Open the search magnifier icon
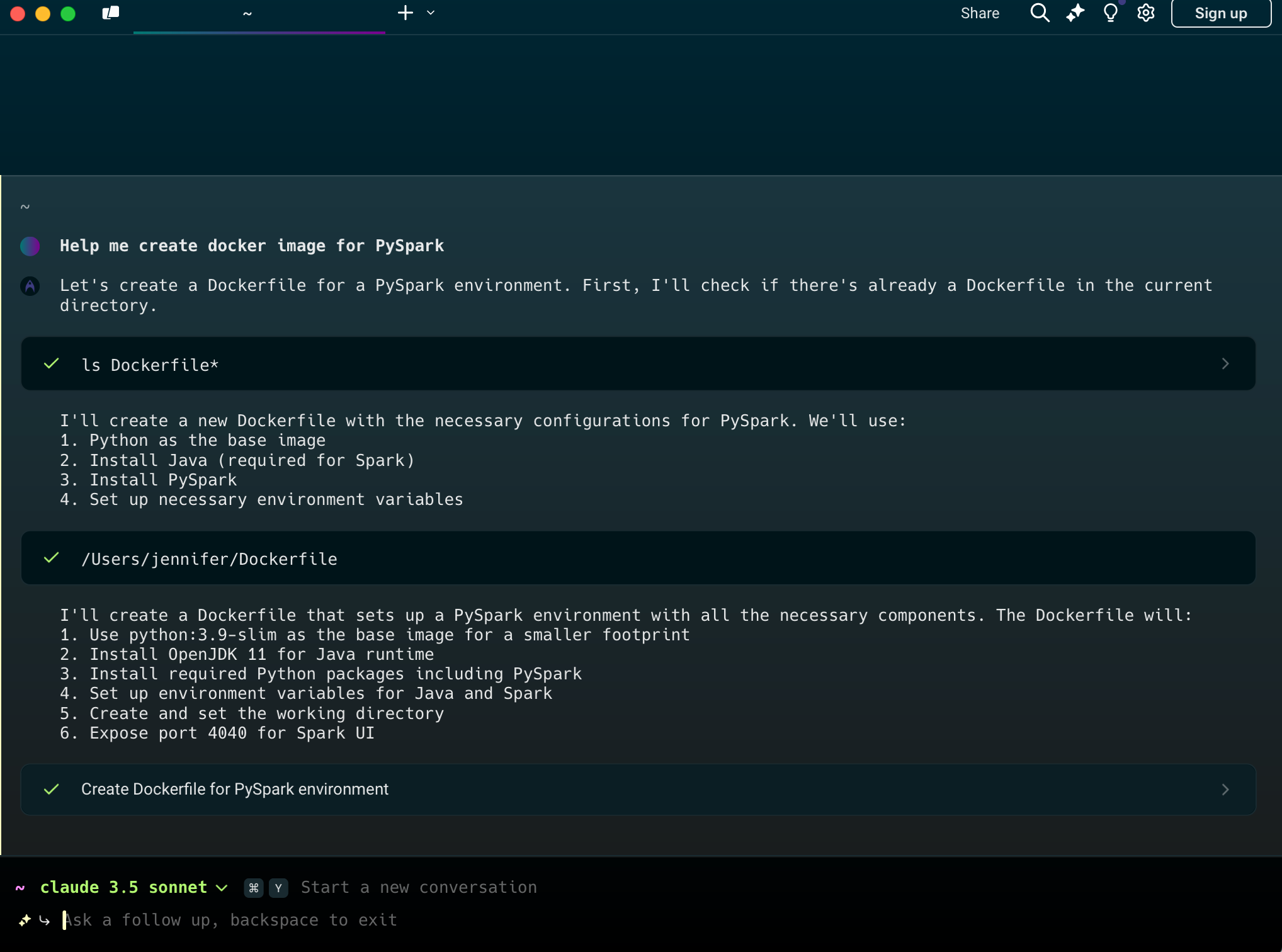The image size is (1282, 952). tap(1040, 13)
